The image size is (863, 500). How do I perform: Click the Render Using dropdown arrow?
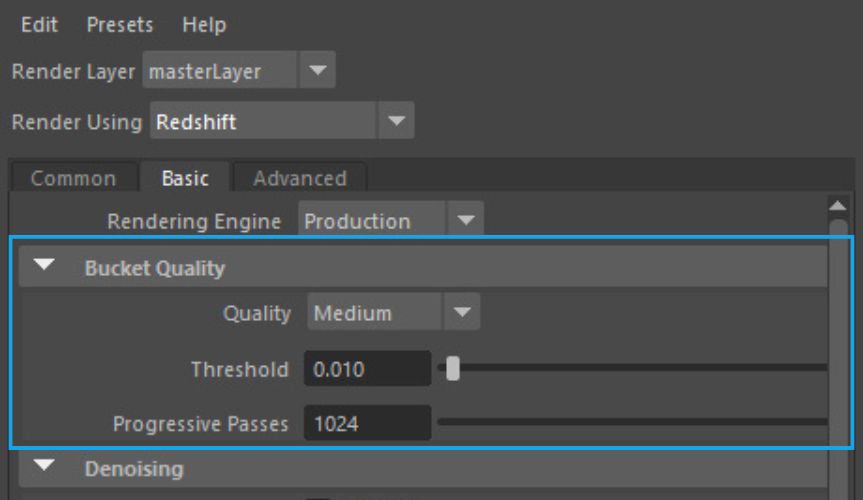tap(396, 122)
